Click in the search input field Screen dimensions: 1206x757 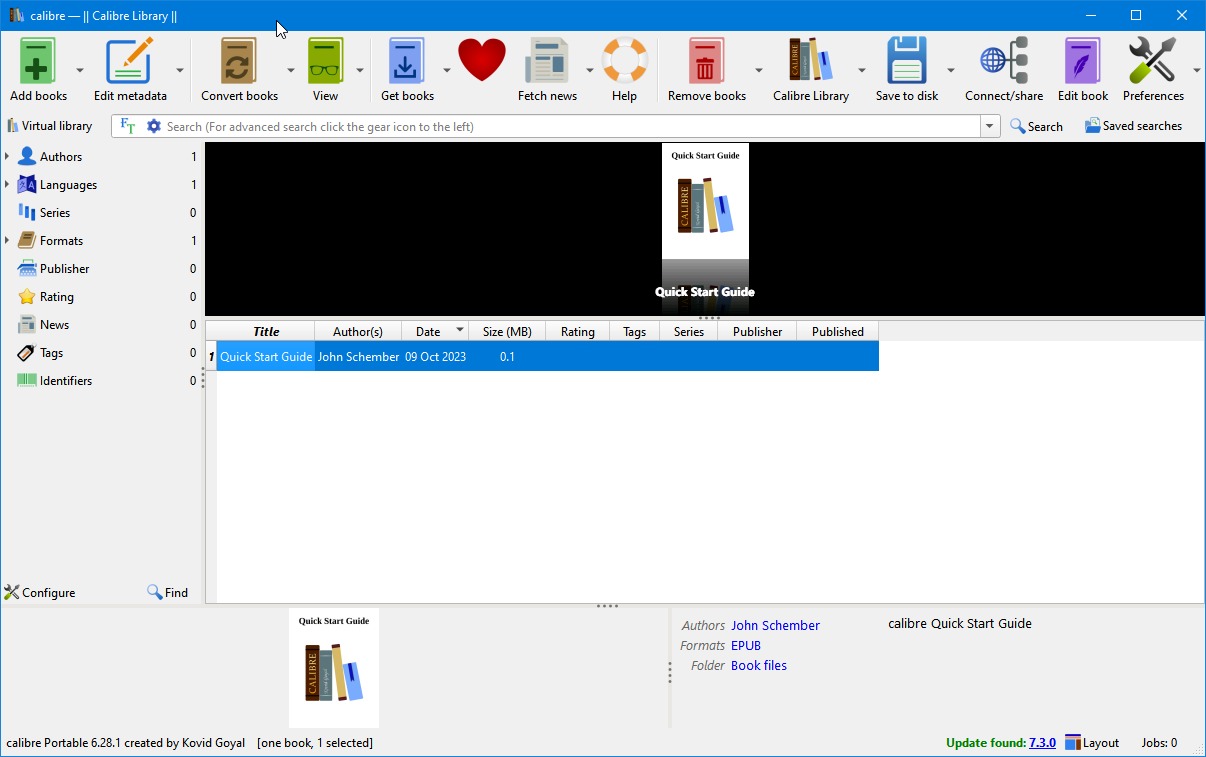click(571, 126)
